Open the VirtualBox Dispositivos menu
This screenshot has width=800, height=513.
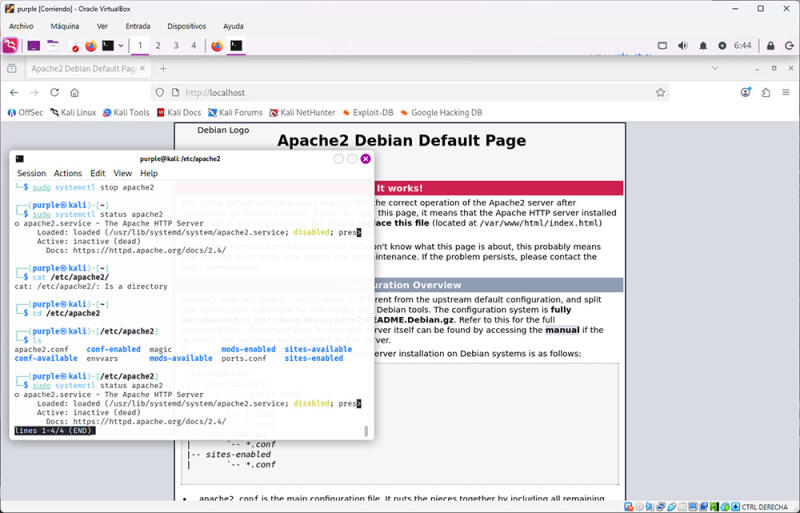(187, 26)
